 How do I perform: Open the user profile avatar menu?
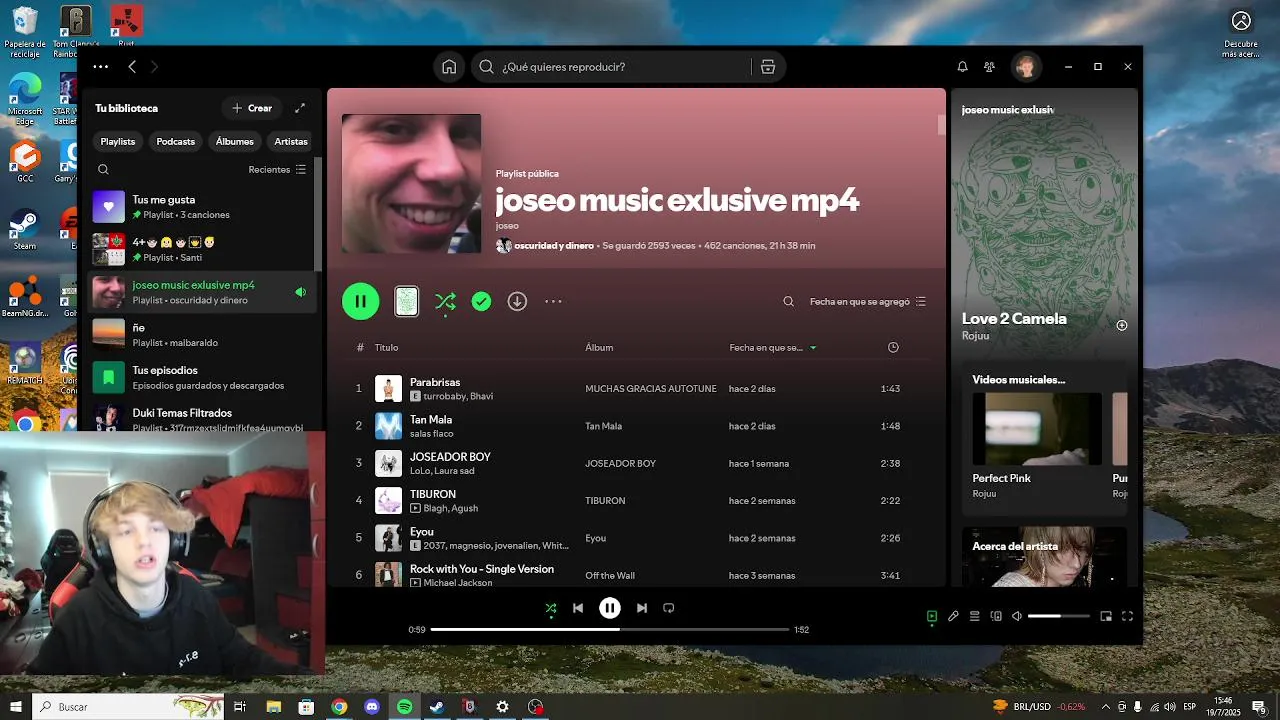[x=1025, y=67]
